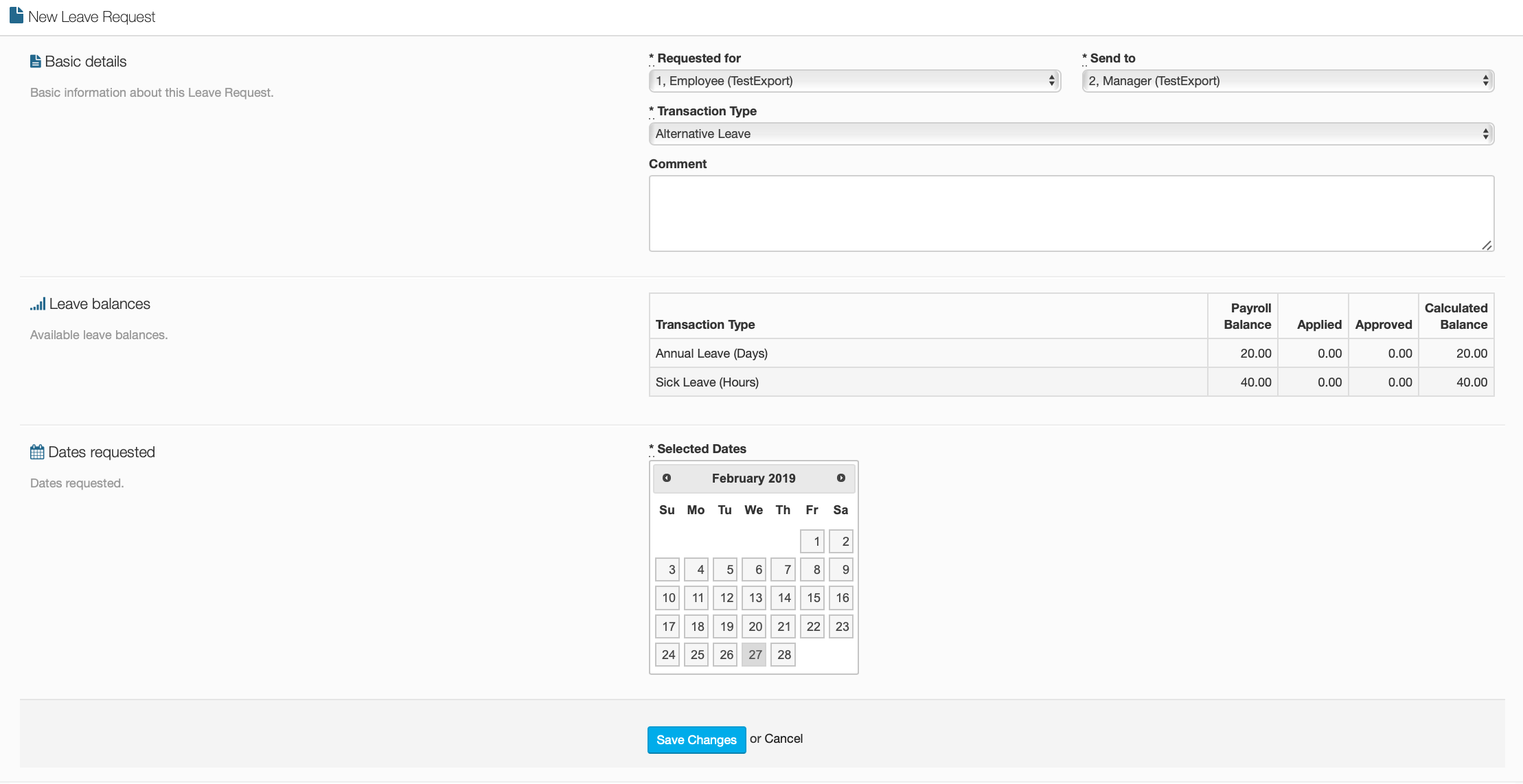Click the Leave balances chart icon

click(x=38, y=304)
